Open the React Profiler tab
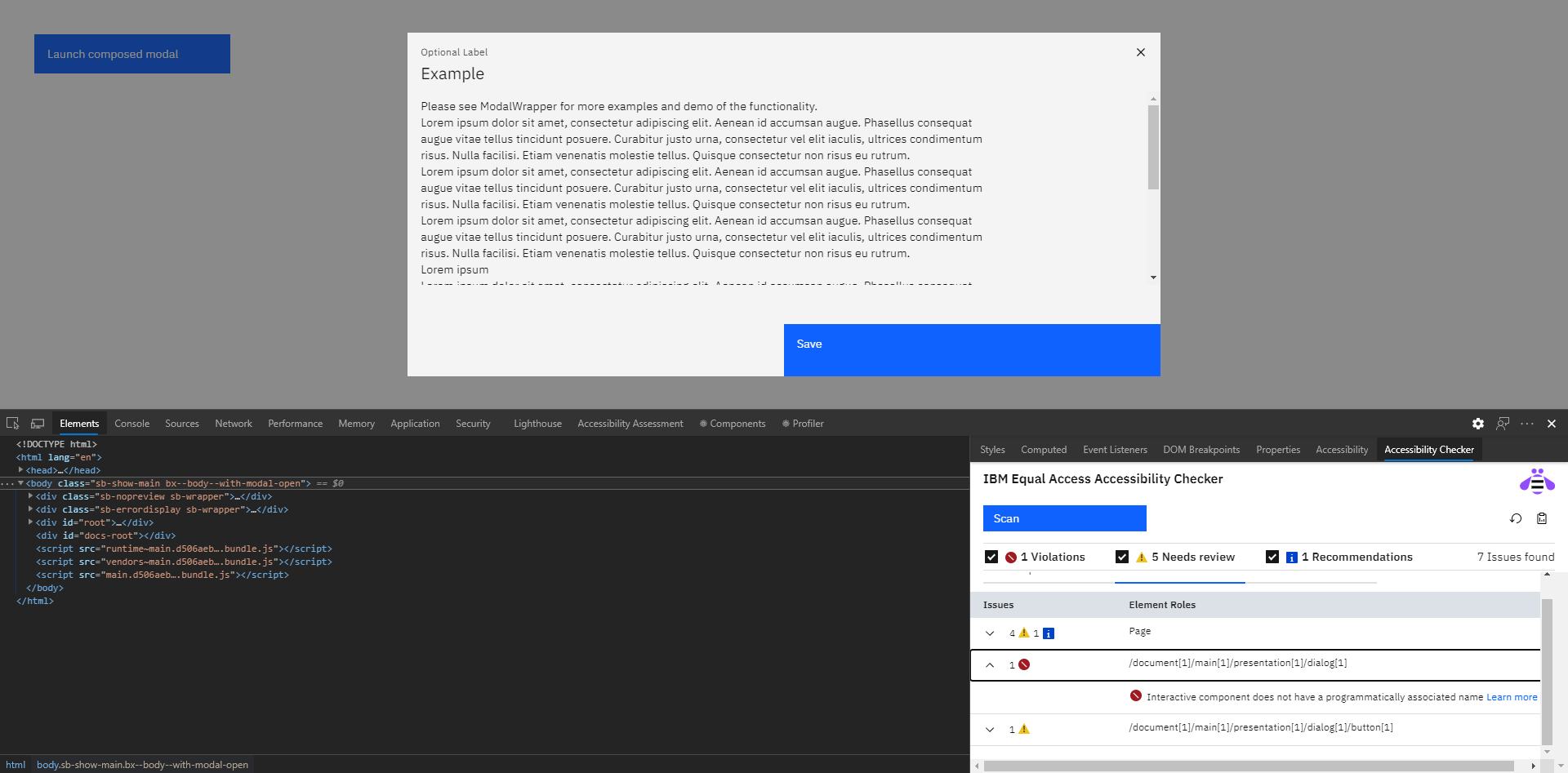 coord(803,424)
